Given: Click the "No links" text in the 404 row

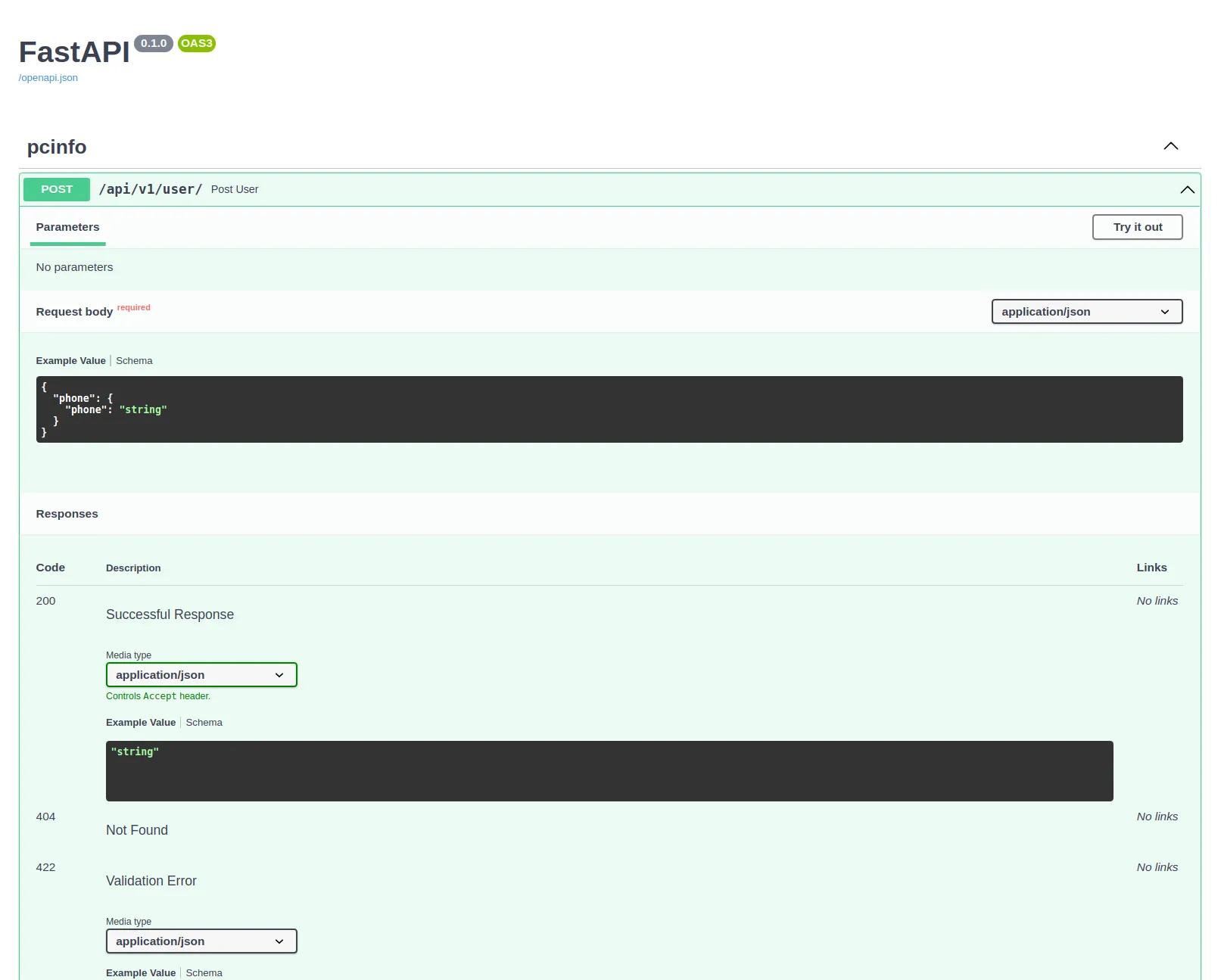Looking at the screenshot, I should 1157,817.
